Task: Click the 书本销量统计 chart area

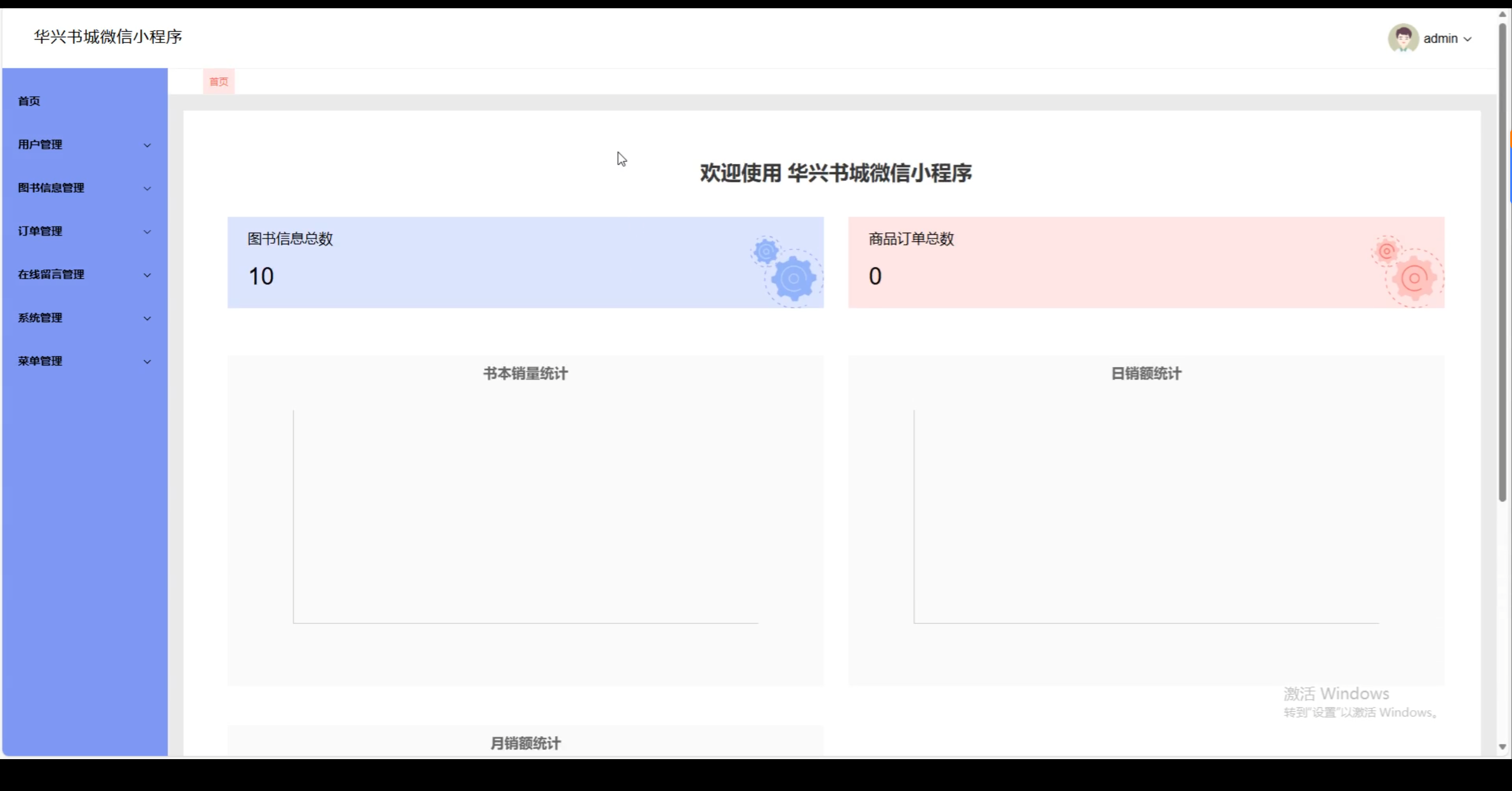Action: [x=525, y=517]
